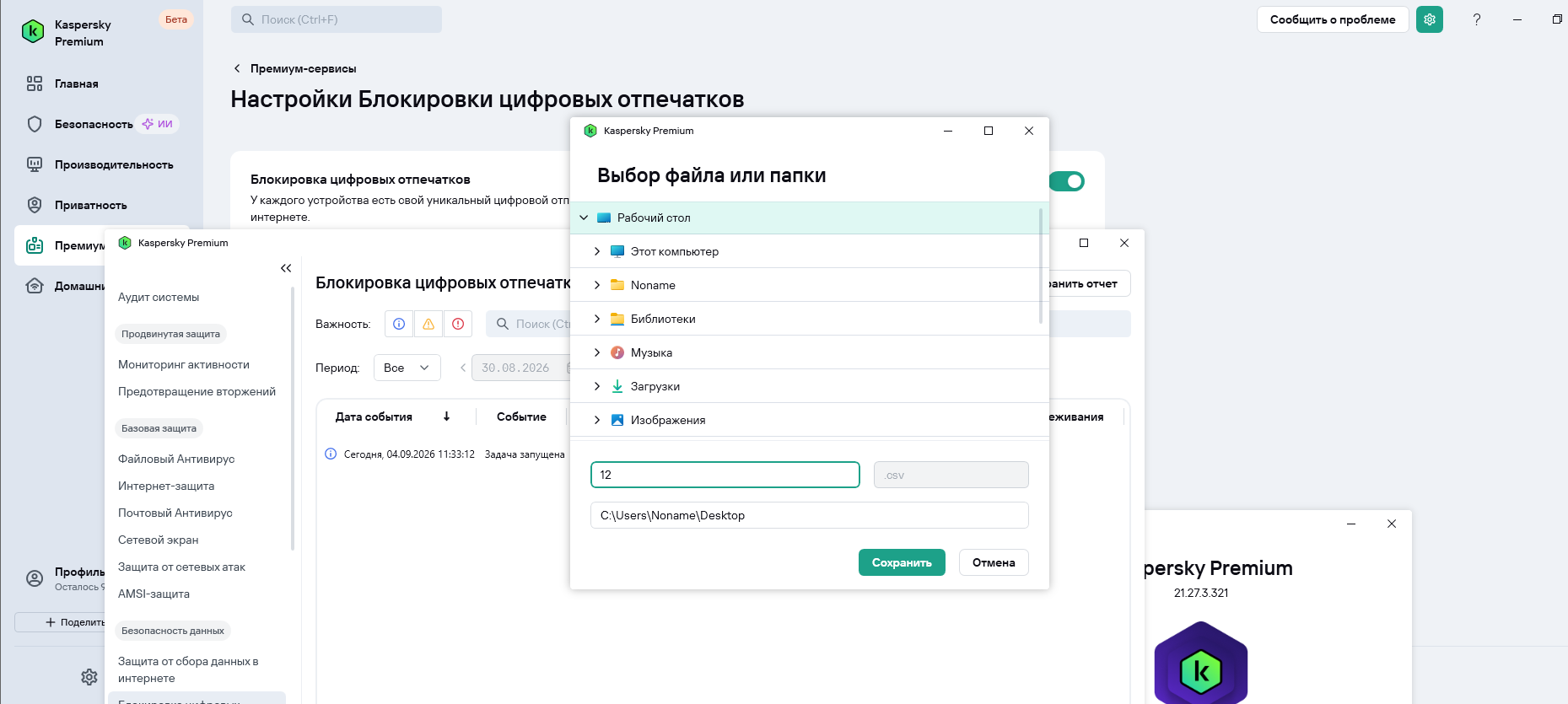Expand the Музыка node
The width and height of the screenshot is (1568, 704).
pyautogui.click(x=597, y=352)
